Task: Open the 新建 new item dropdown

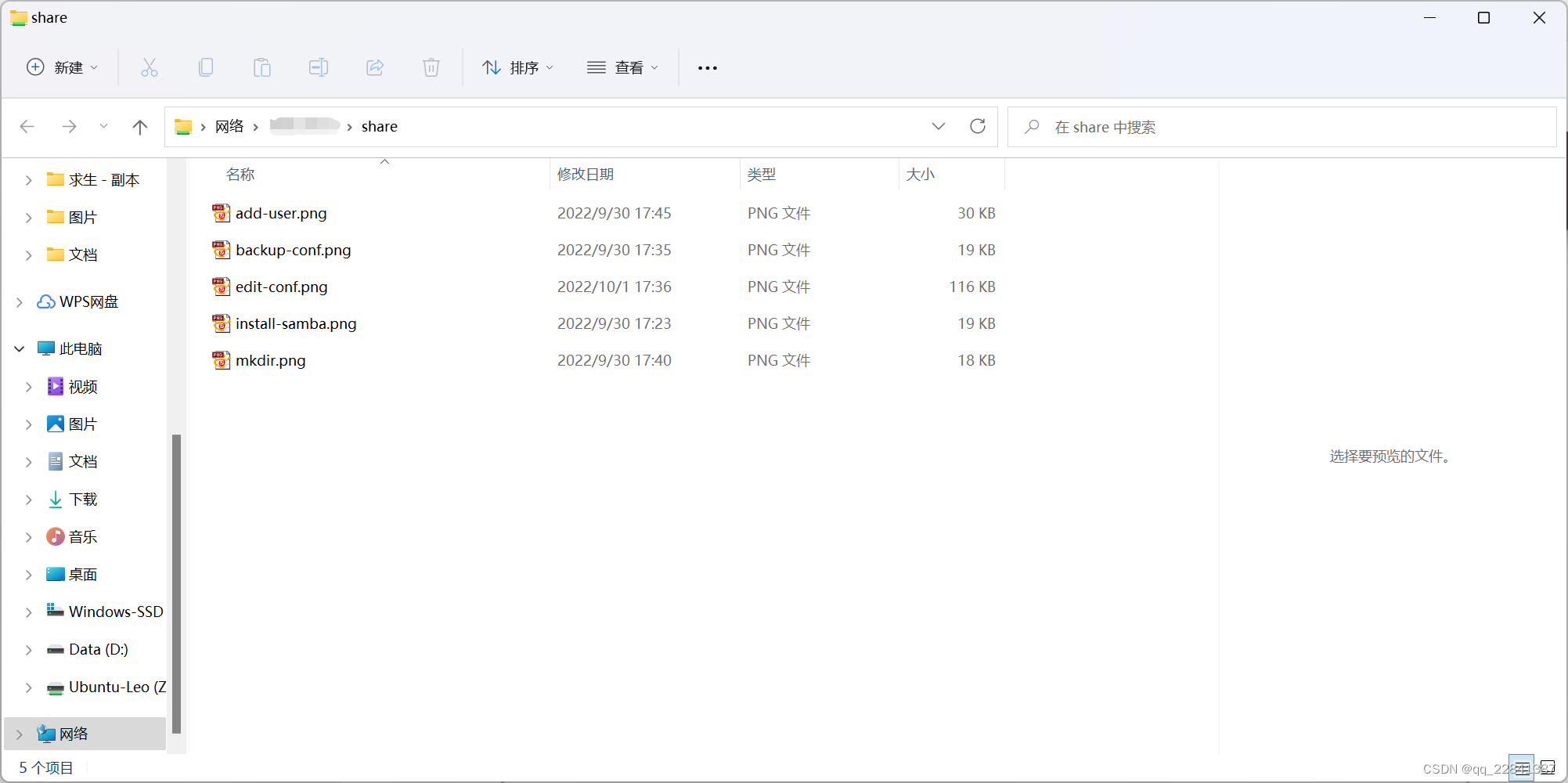Action: click(x=62, y=67)
